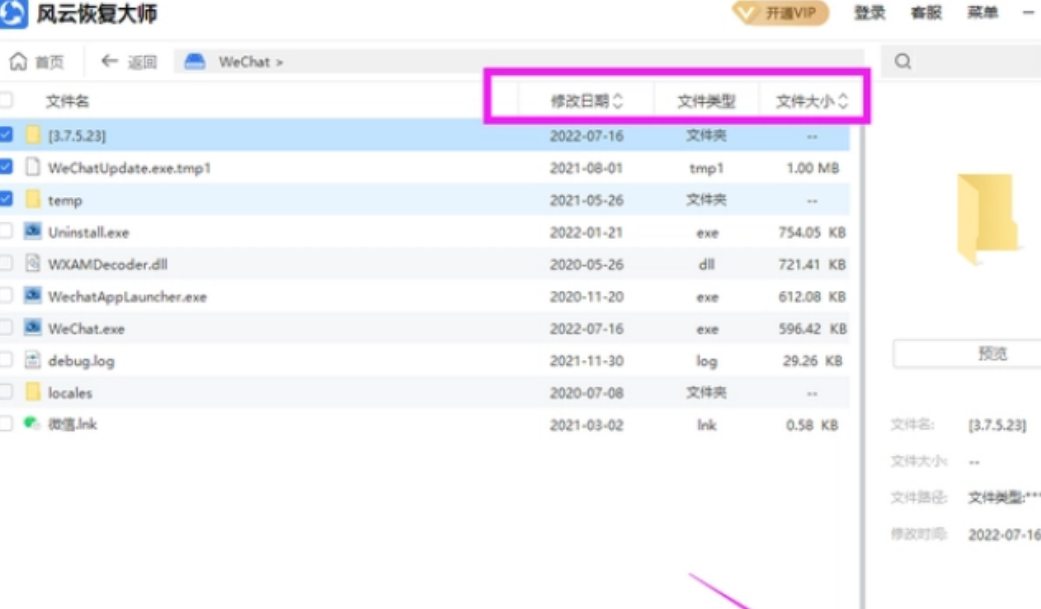Sort by 文件大小 column arrows

click(843, 101)
